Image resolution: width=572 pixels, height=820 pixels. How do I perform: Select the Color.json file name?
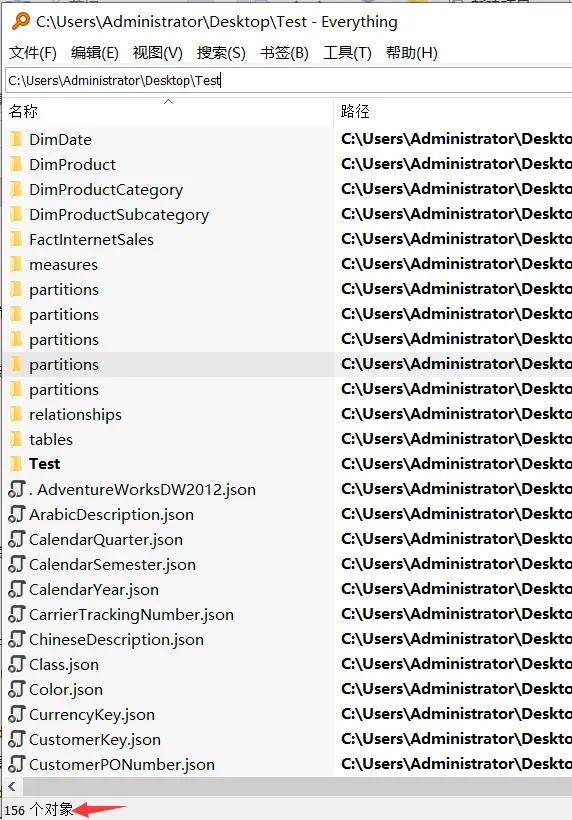(x=66, y=690)
